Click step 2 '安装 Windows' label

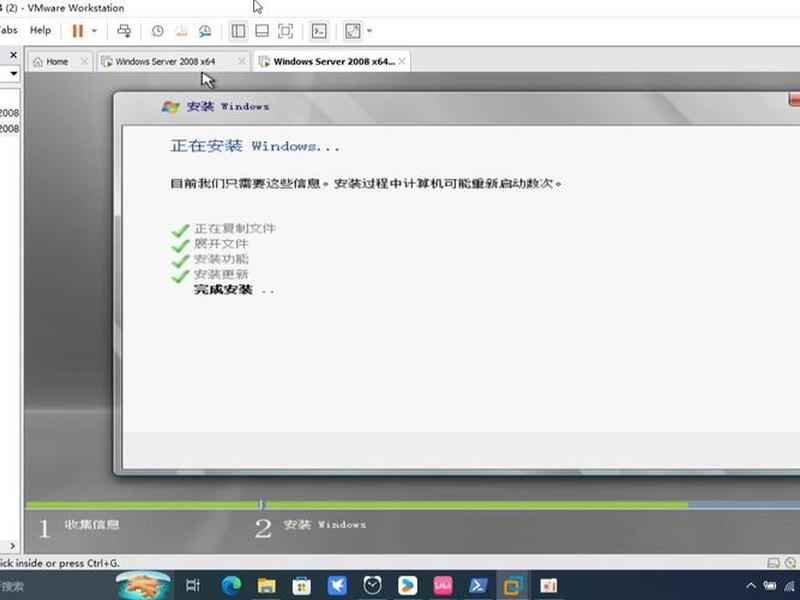(x=325, y=524)
